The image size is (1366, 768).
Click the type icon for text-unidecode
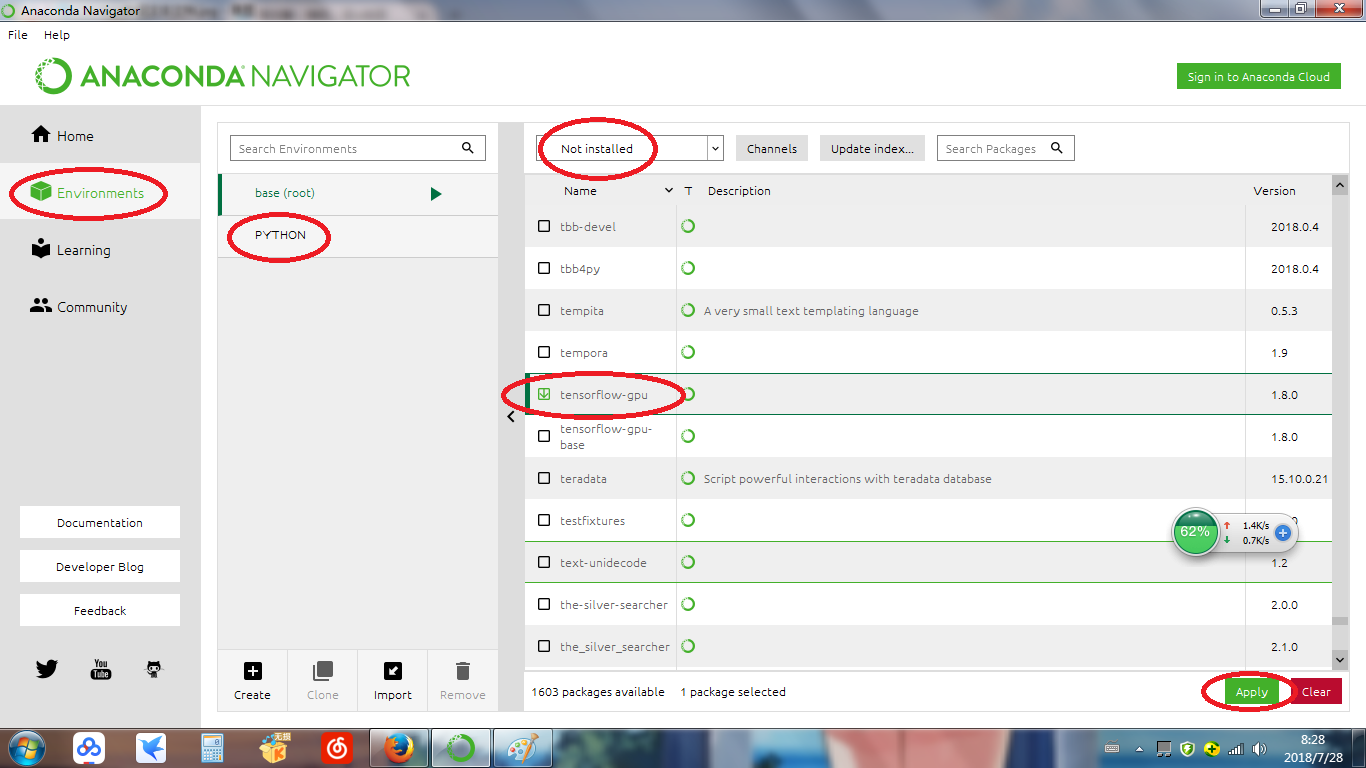tap(688, 562)
